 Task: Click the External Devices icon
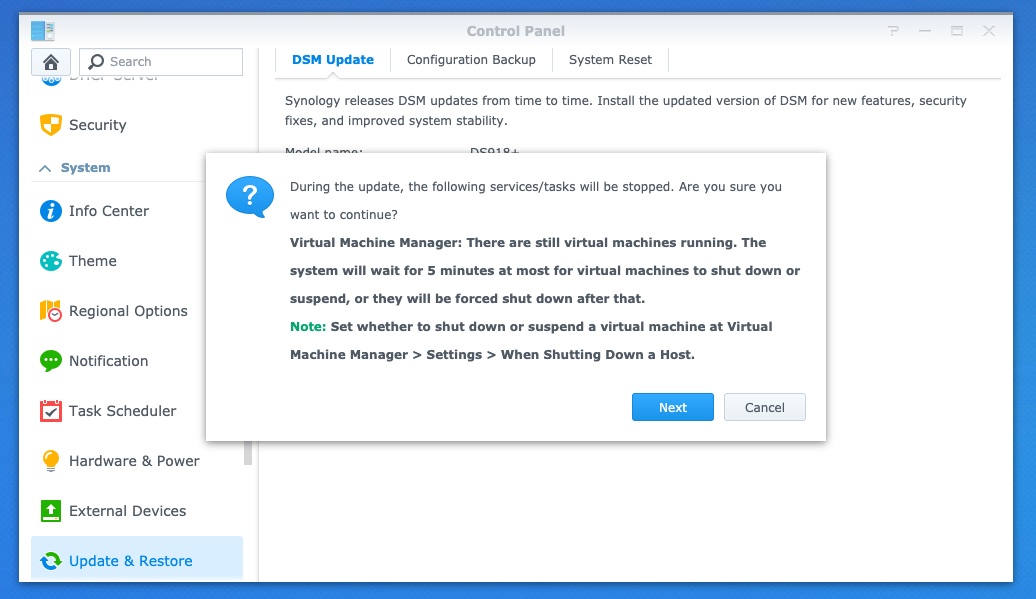point(51,511)
